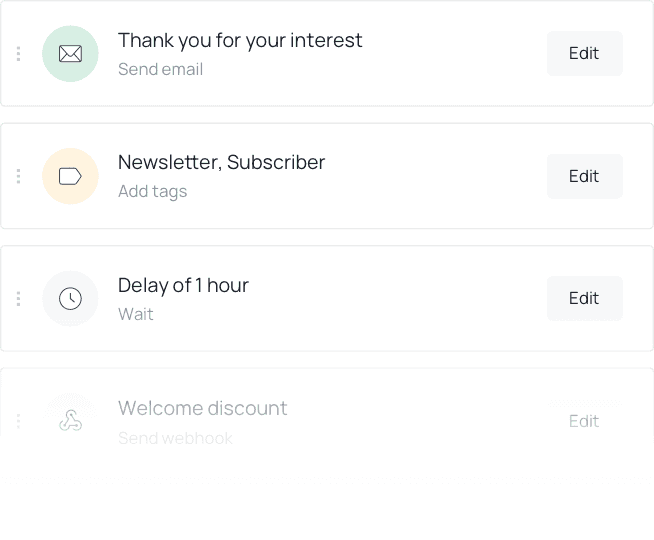This screenshot has height=540, width=654.
Task: Open Edit on the Welcome discount step
Action: [584, 421]
